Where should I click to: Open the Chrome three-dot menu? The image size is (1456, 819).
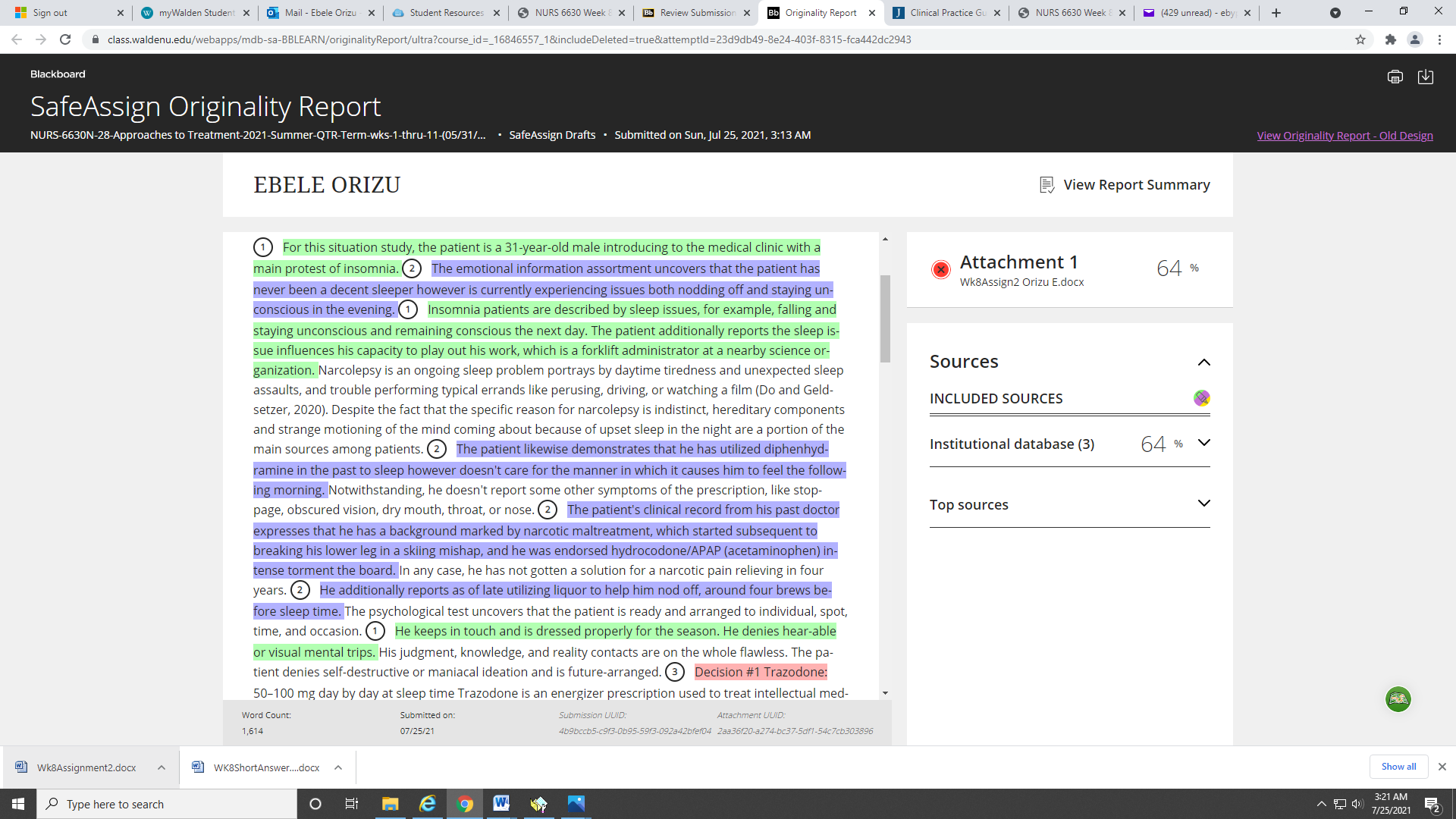pos(1439,39)
